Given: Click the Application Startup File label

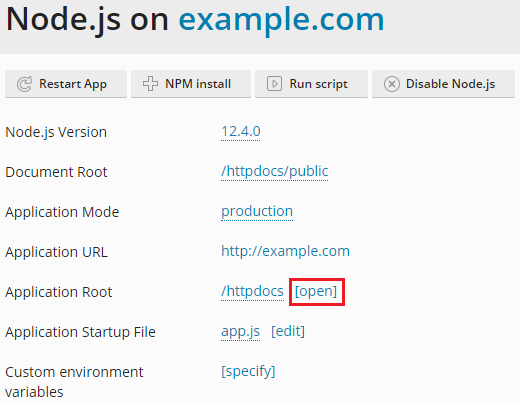Looking at the screenshot, I should click(x=80, y=332).
